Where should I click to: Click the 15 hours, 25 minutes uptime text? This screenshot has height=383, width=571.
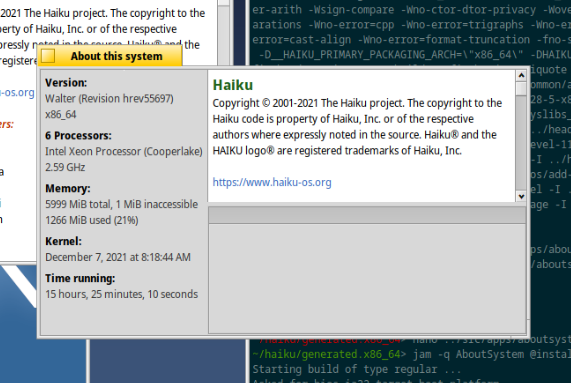coord(121,294)
